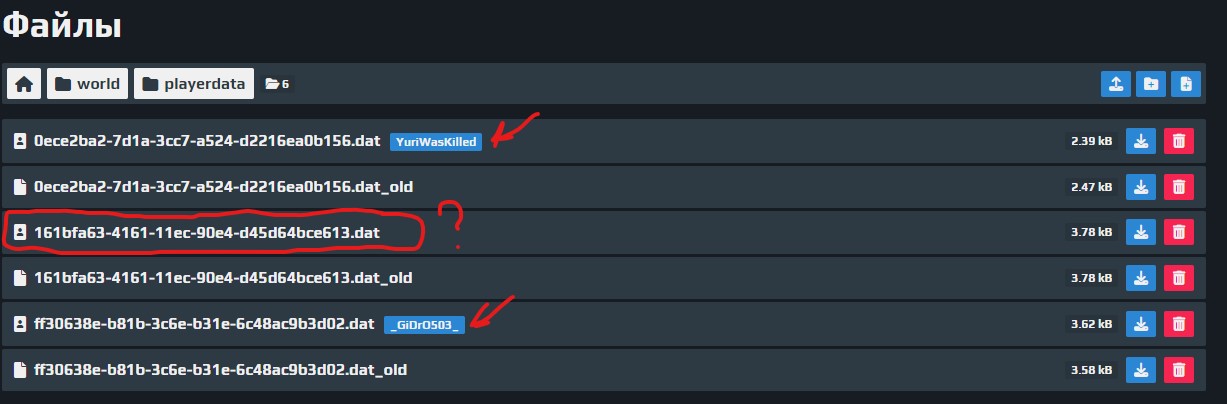Click the YuriWasKilled player tag
1227x404 pixels.
[436, 141]
